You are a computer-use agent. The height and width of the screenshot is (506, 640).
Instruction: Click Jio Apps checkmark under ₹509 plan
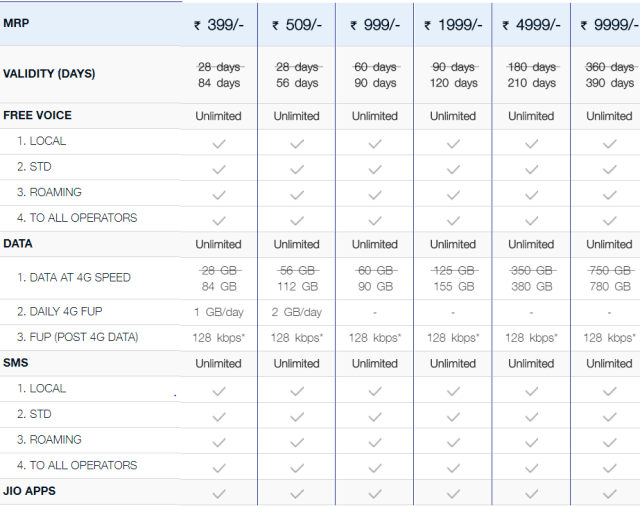point(297,492)
